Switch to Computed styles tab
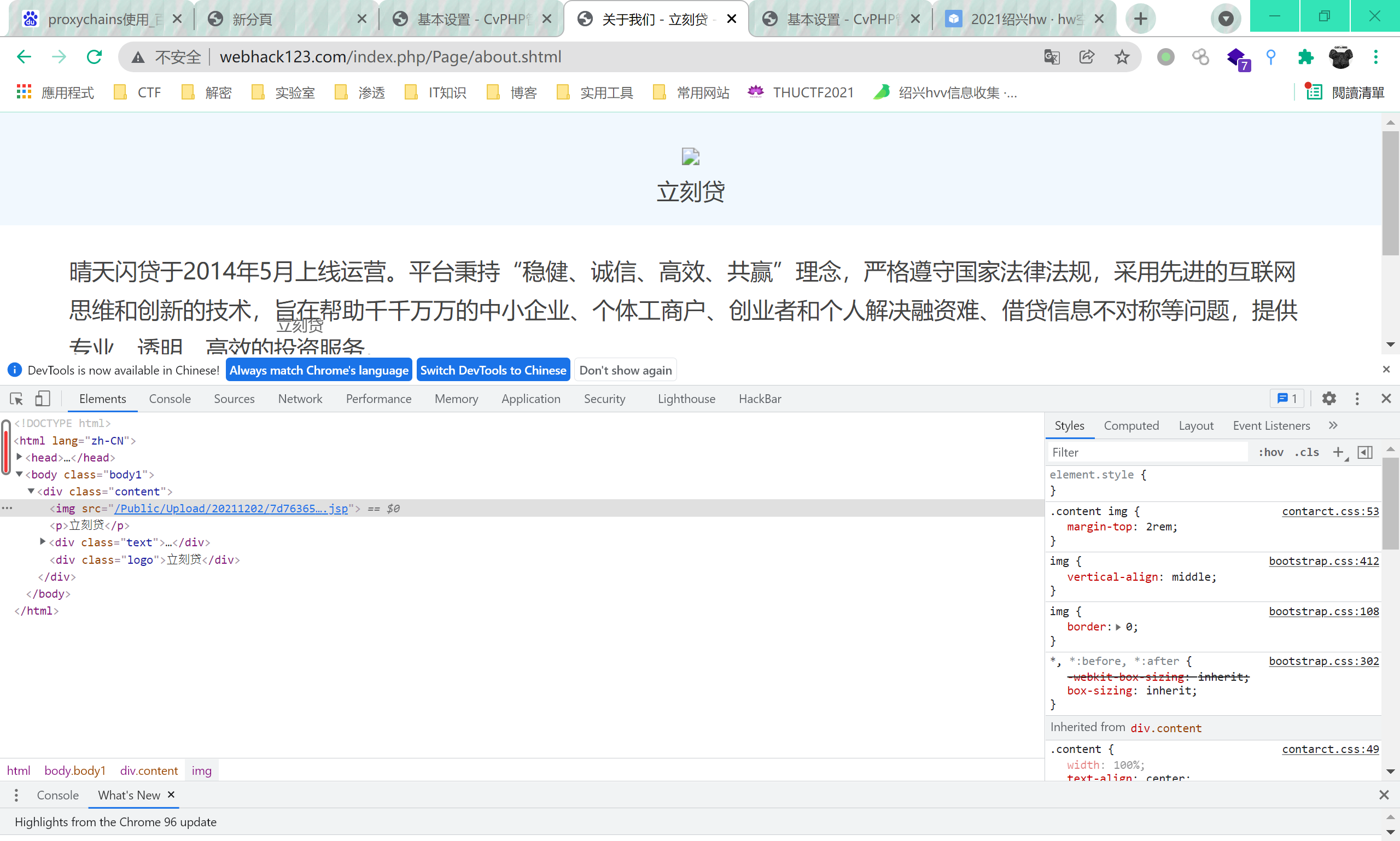Viewport: 1400px width, 841px height. [x=1131, y=425]
